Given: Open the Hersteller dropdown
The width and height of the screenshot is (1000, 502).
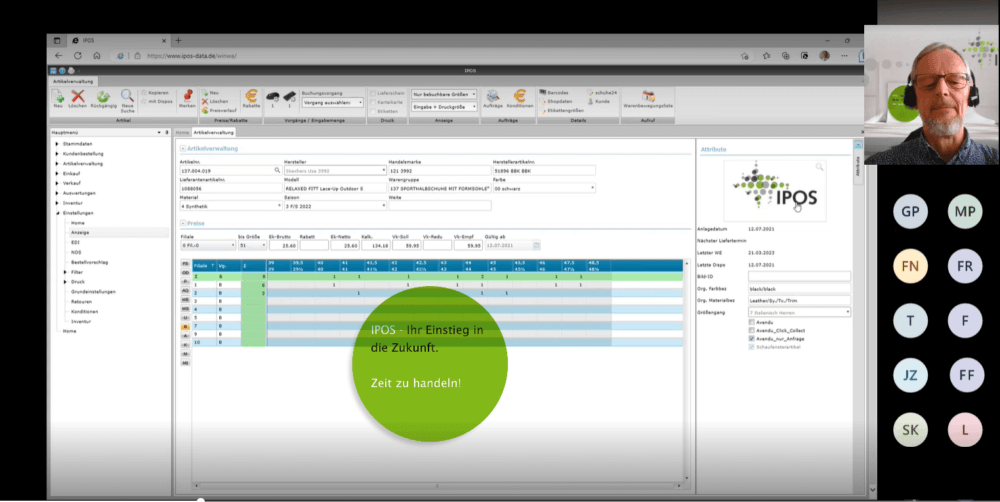Looking at the screenshot, I should click(335, 170).
